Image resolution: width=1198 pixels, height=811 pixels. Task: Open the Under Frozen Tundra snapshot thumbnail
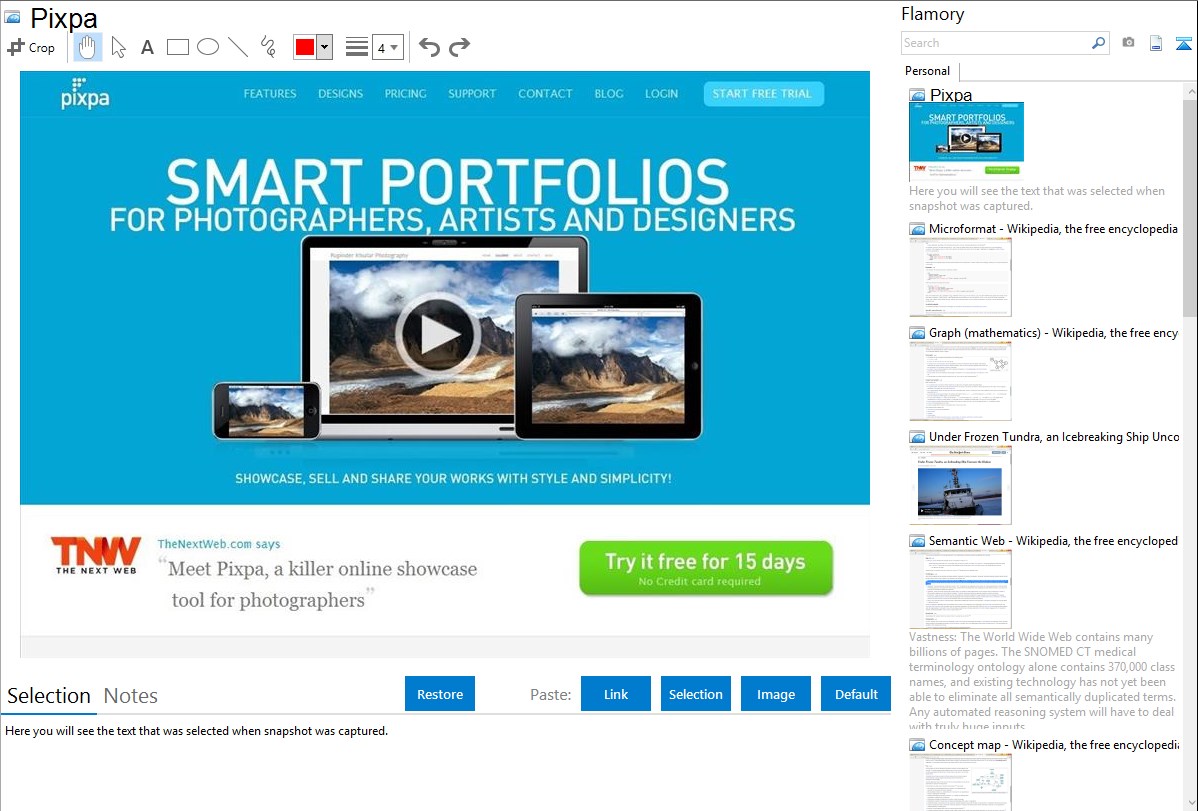[x=960, y=485]
